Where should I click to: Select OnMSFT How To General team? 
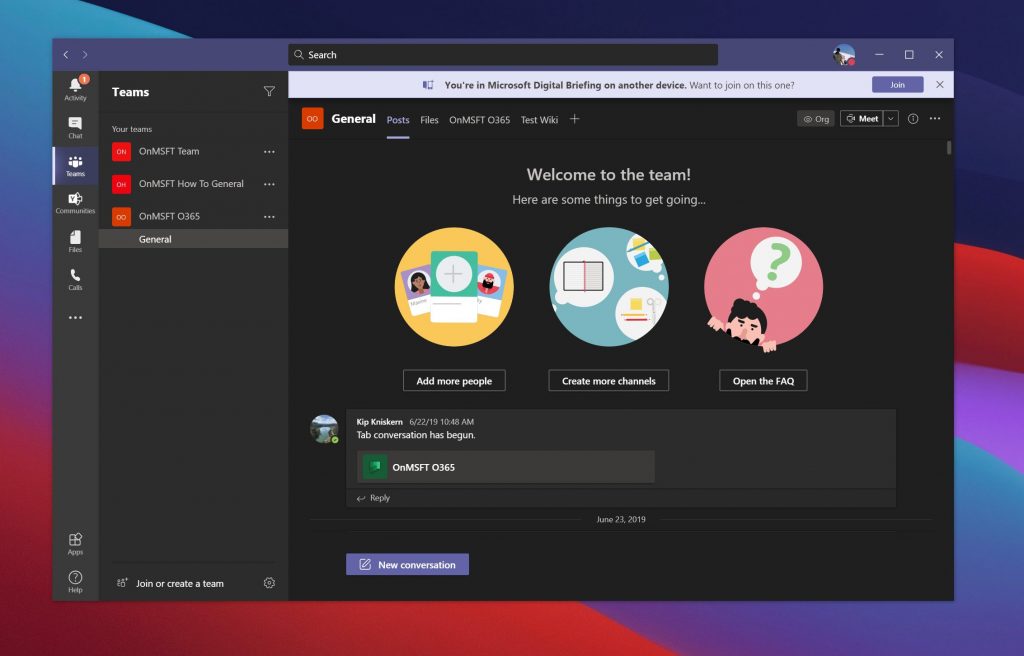click(x=193, y=184)
